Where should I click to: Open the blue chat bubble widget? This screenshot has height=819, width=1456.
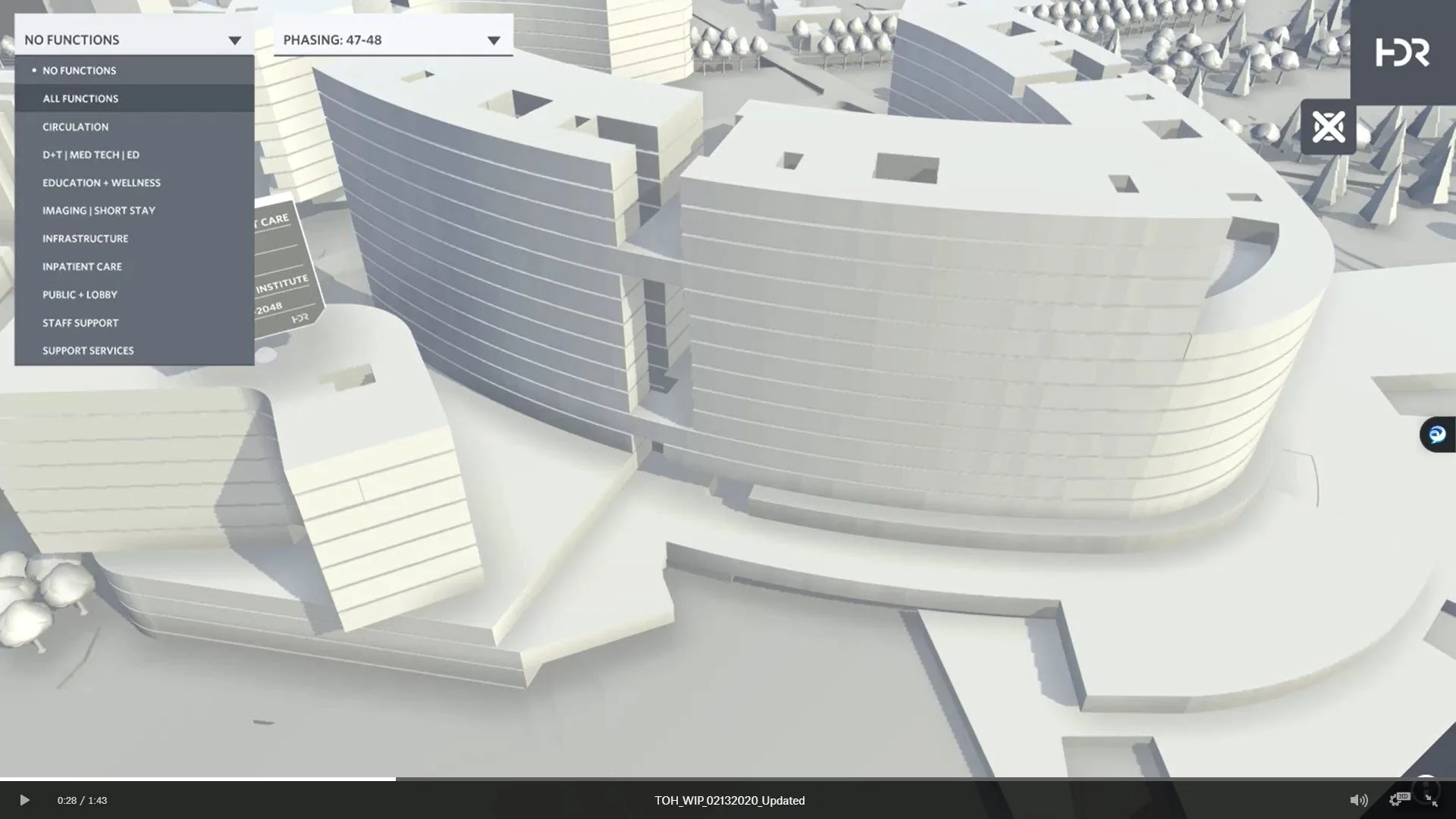pos(1437,435)
